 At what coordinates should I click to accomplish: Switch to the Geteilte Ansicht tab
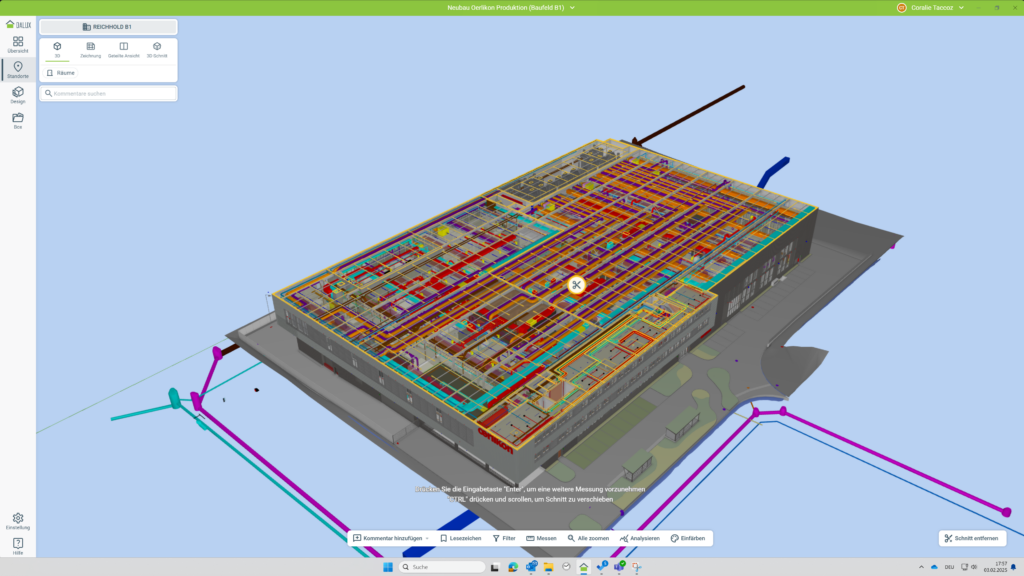(x=124, y=49)
